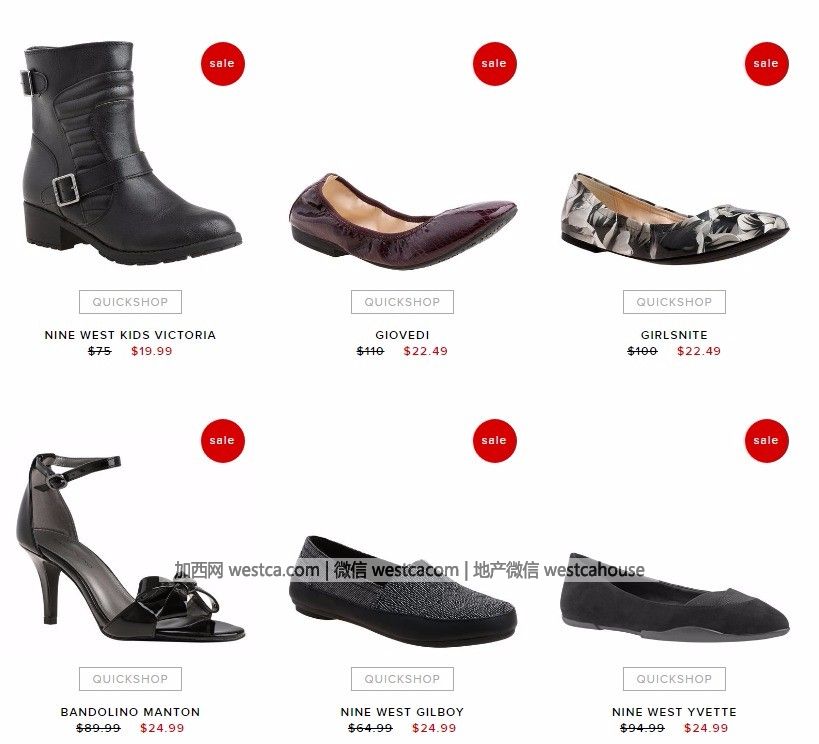Open the Girlsnite product title link
Screen dimensions: 819x744
[674, 335]
